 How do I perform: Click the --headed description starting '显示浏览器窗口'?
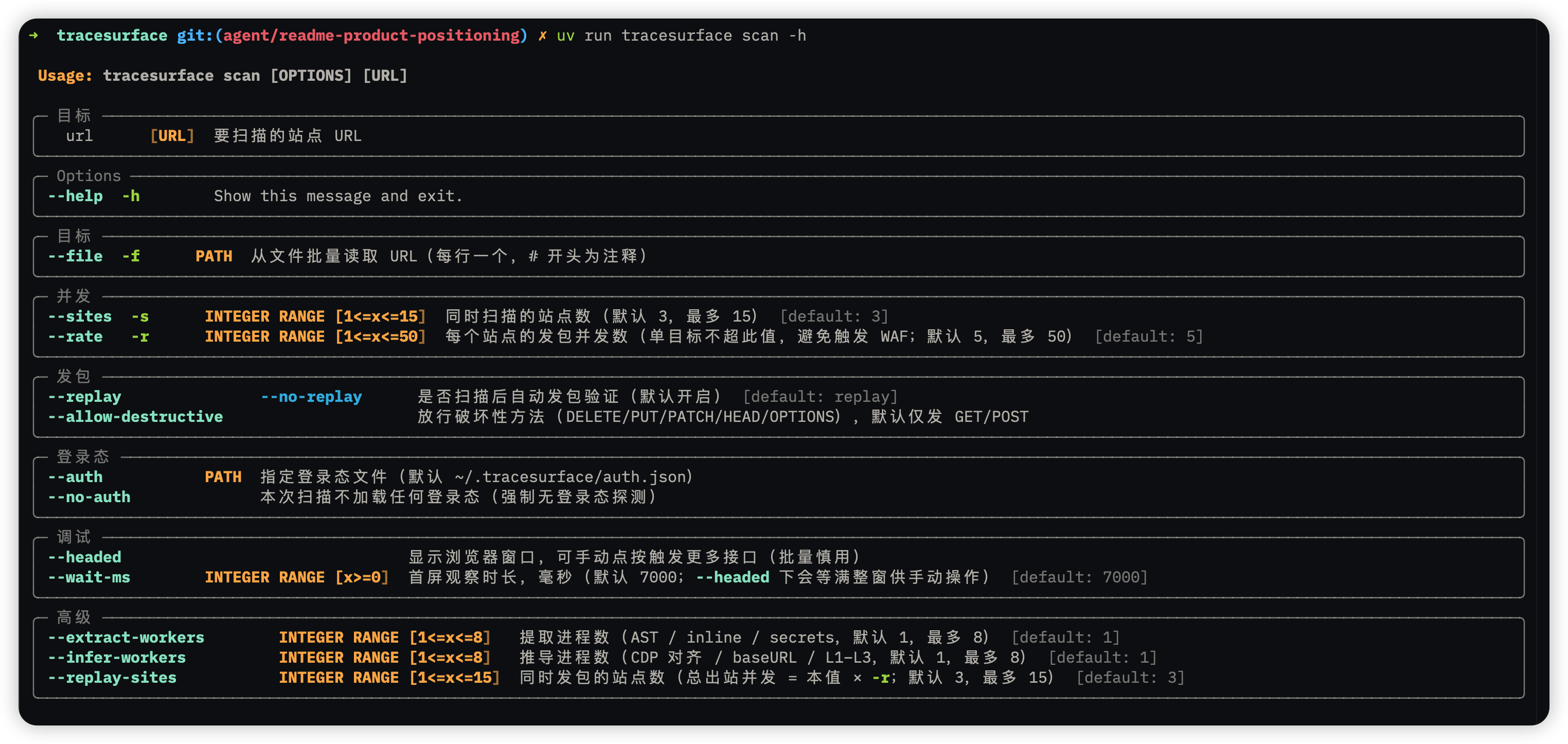point(635,558)
